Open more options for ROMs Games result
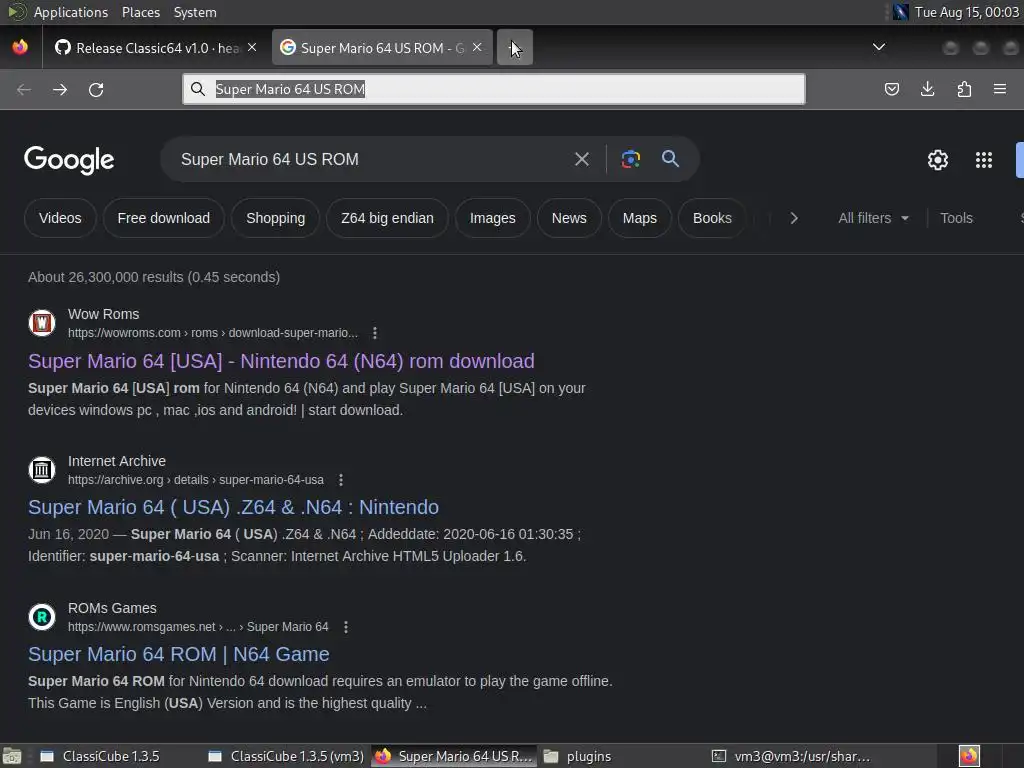1024x768 pixels. (x=346, y=627)
